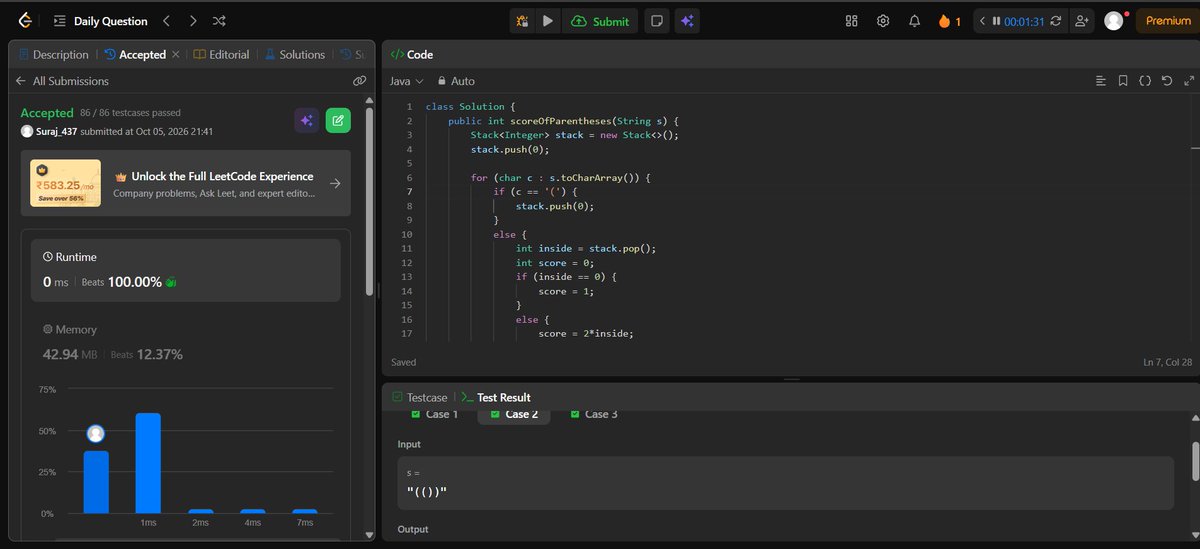The width and height of the screenshot is (1200, 549).
Task: Pick a random question shuffle icon
Action: (219, 21)
